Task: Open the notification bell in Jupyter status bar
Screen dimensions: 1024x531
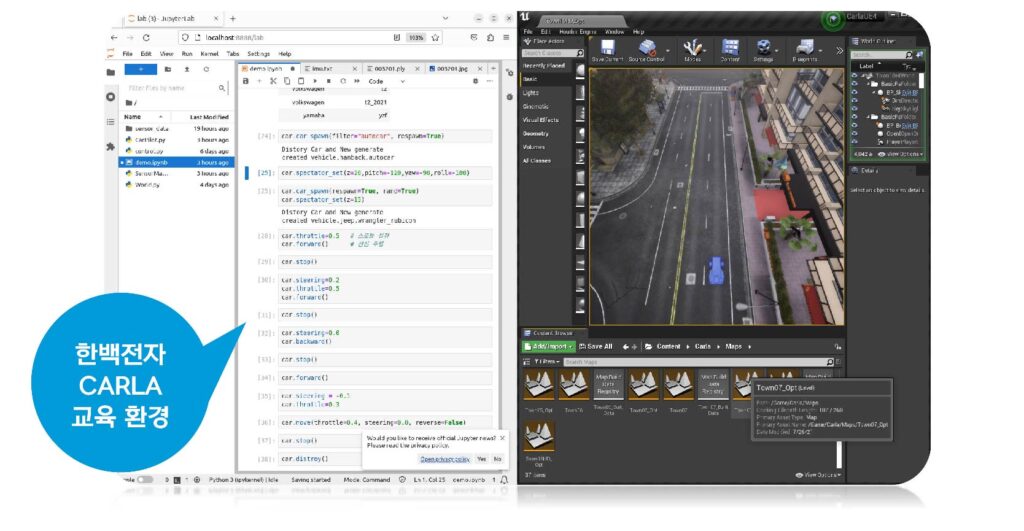Action: 504,479
